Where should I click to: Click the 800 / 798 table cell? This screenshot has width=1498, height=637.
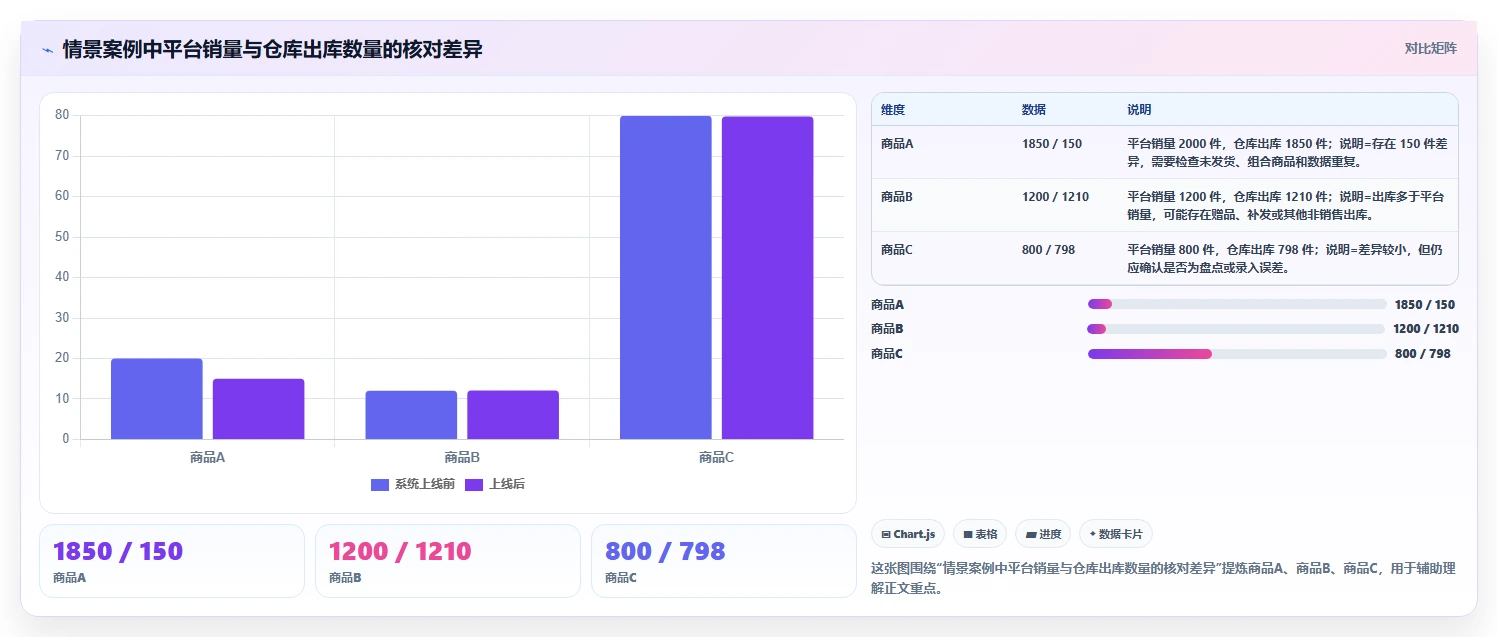click(x=1048, y=250)
